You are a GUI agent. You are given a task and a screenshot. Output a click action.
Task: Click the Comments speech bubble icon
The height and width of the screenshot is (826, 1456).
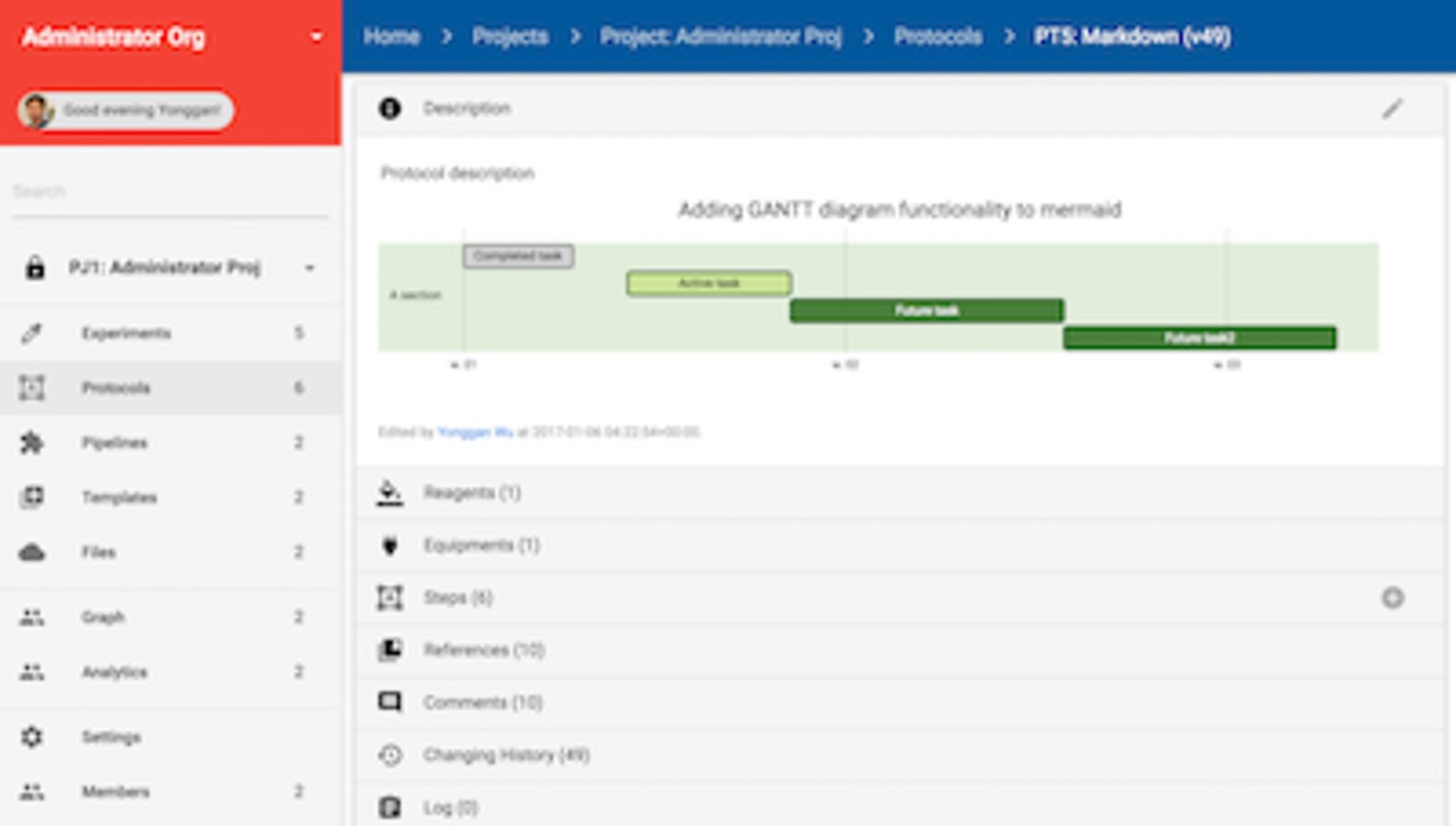click(x=389, y=702)
